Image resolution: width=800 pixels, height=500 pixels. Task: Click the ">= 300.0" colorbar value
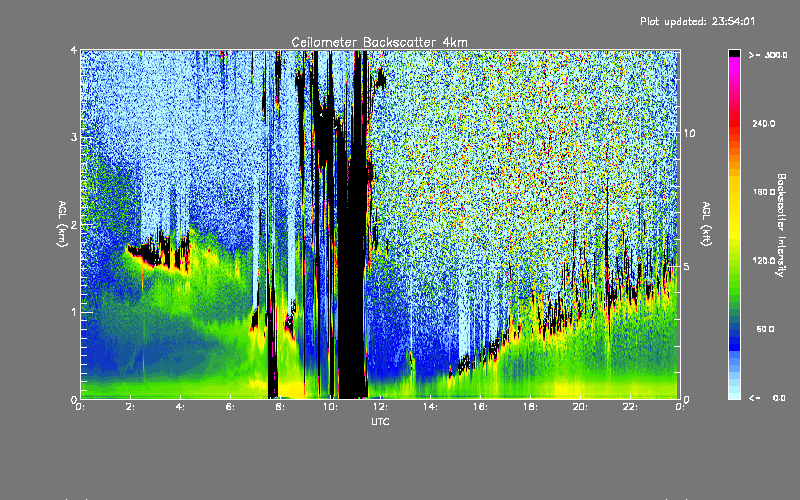coord(768,55)
